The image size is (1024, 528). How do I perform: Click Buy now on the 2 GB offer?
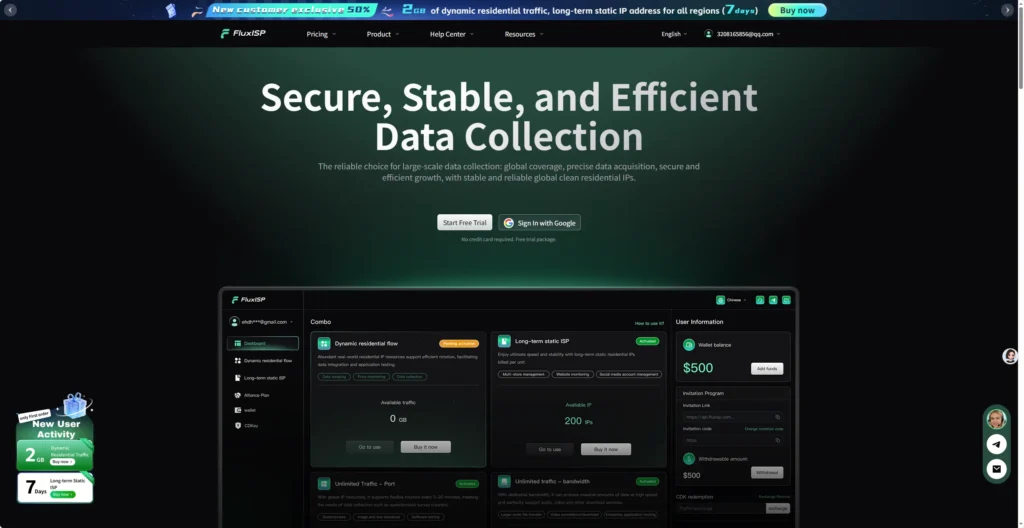[x=61, y=461]
